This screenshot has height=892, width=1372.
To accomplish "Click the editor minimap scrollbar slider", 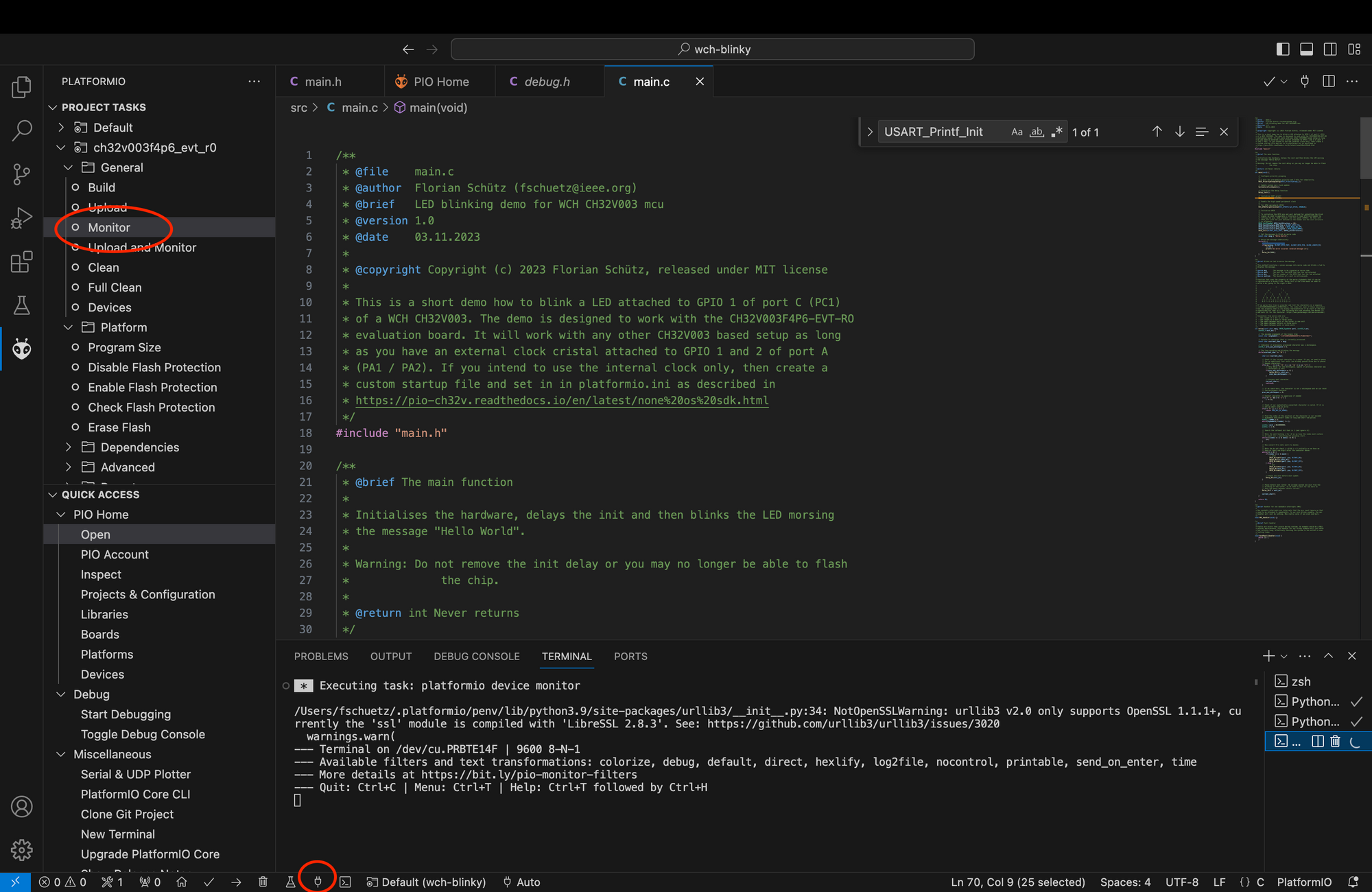I will pyautogui.click(x=1365, y=148).
